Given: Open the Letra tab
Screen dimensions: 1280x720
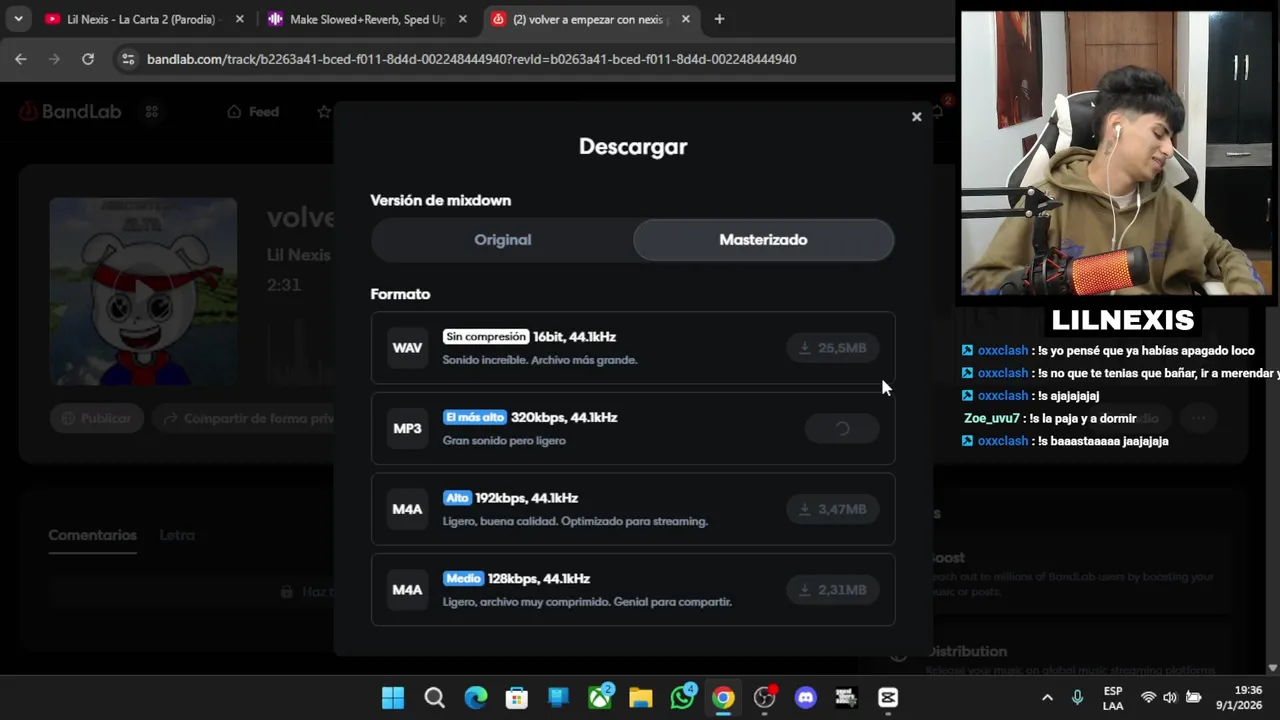Looking at the screenshot, I should click(x=177, y=535).
